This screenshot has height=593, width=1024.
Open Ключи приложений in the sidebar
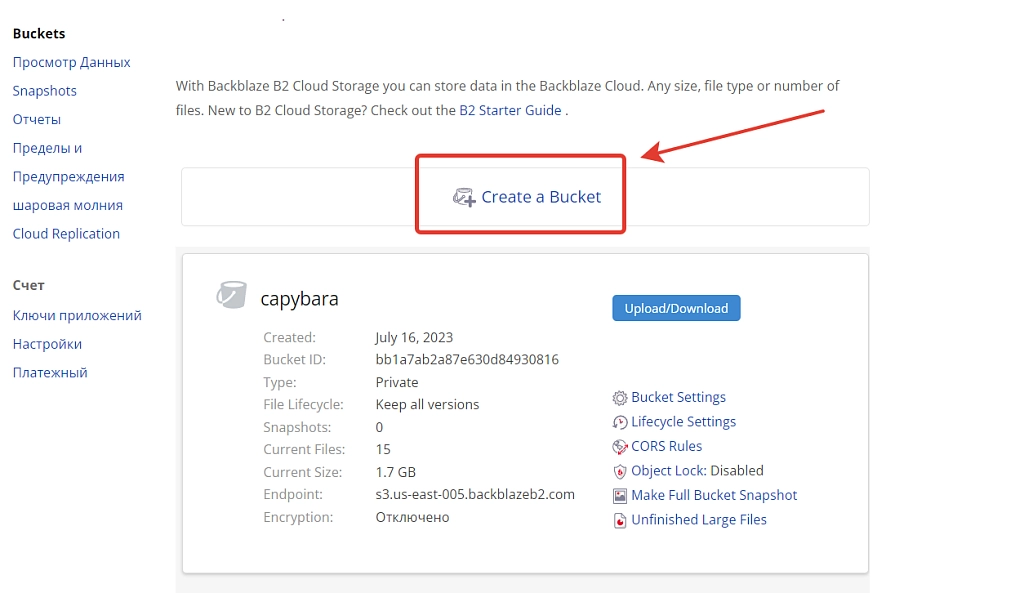(77, 315)
